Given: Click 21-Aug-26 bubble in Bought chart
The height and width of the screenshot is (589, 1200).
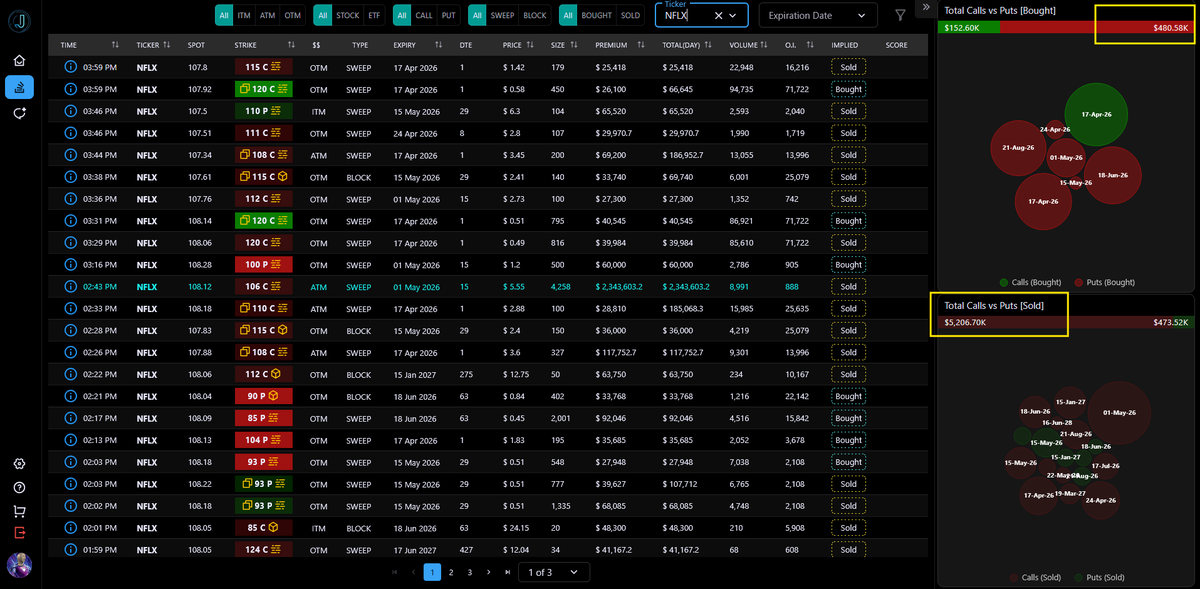Looking at the screenshot, I should [x=1017, y=148].
